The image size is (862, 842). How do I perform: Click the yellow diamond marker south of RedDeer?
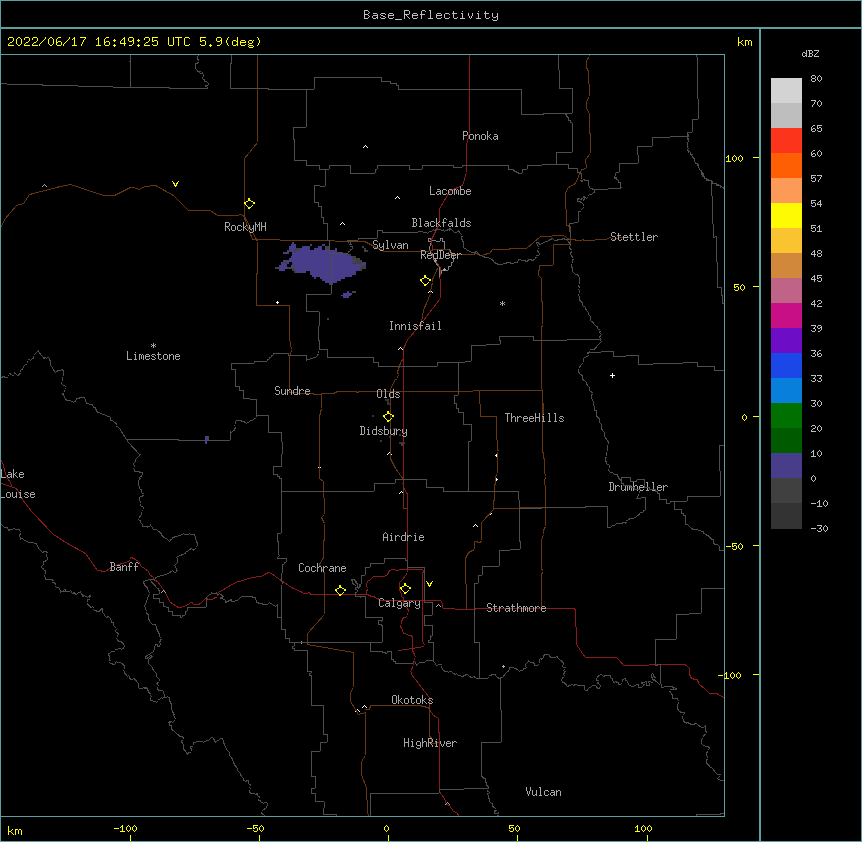(x=425, y=281)
